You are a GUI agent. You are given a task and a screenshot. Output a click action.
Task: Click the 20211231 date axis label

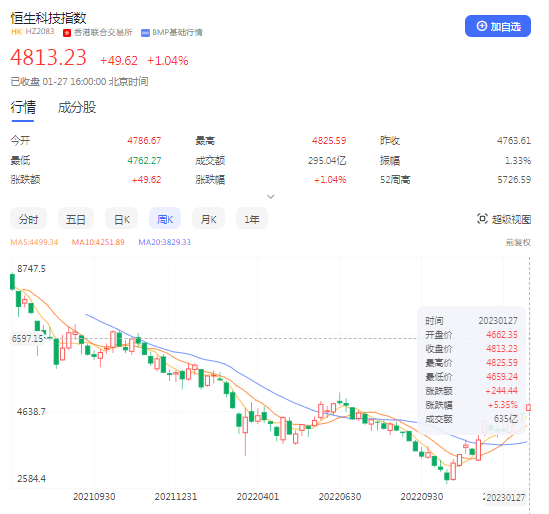176,496
